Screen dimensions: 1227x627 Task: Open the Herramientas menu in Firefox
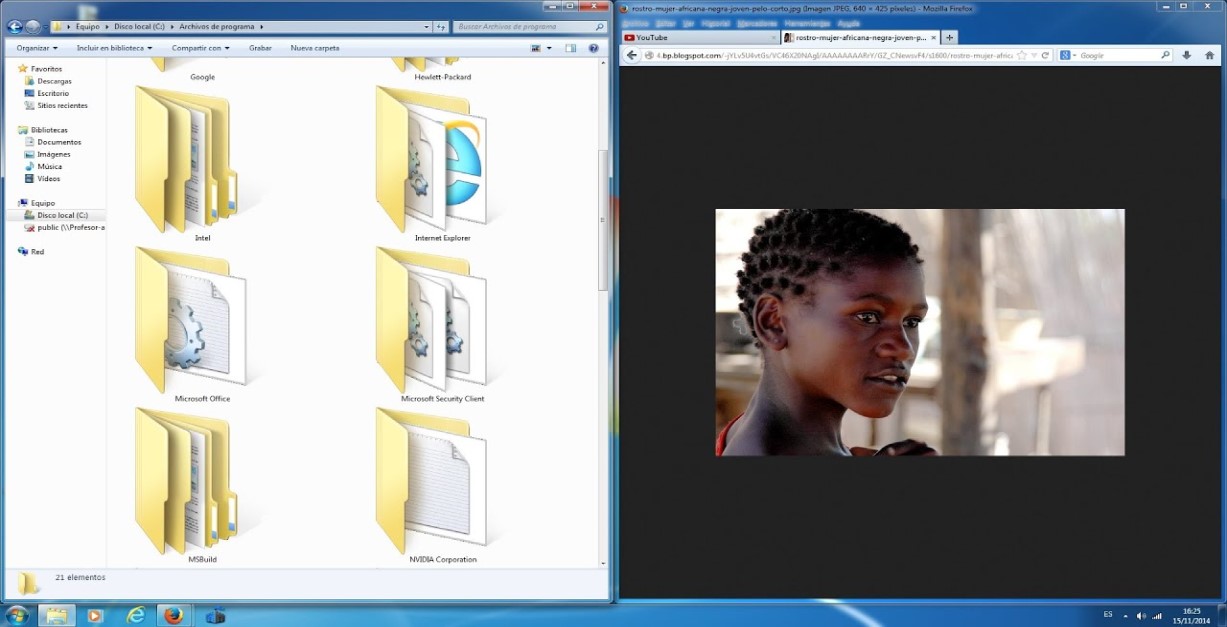[x=806, y=21]
